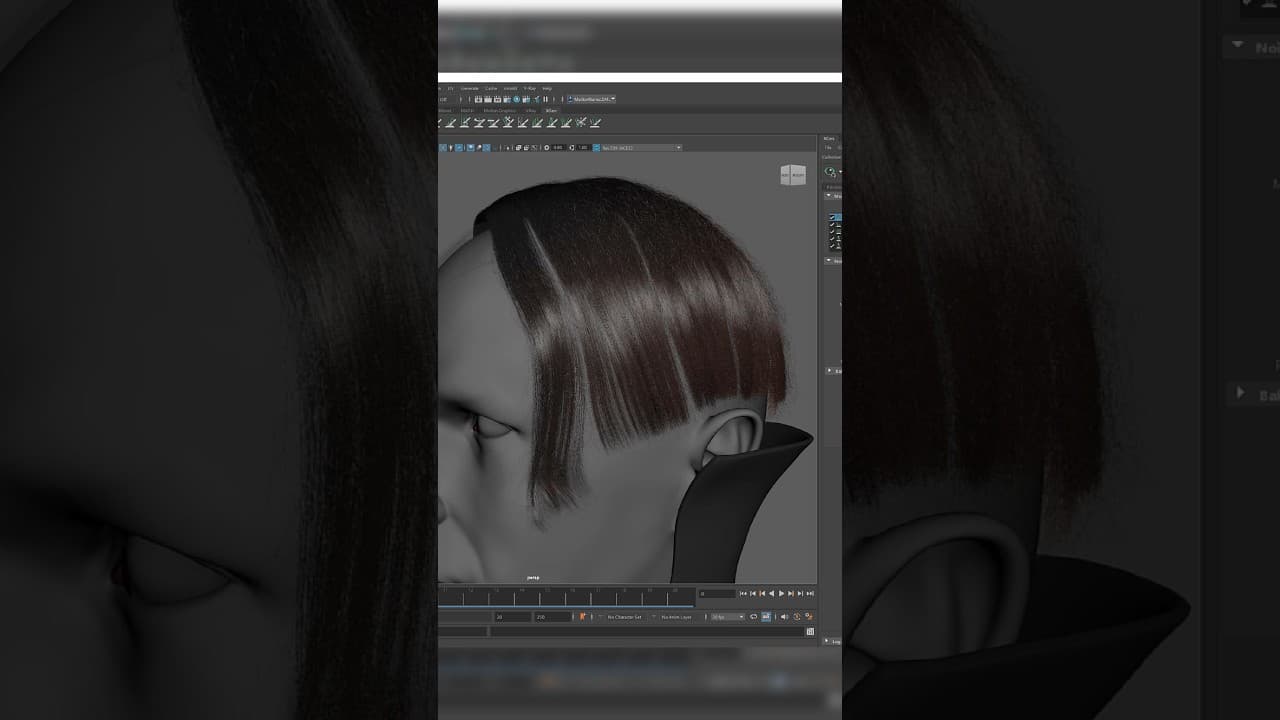
Task: Click the range field showing 250
Action: coord(553,617)
